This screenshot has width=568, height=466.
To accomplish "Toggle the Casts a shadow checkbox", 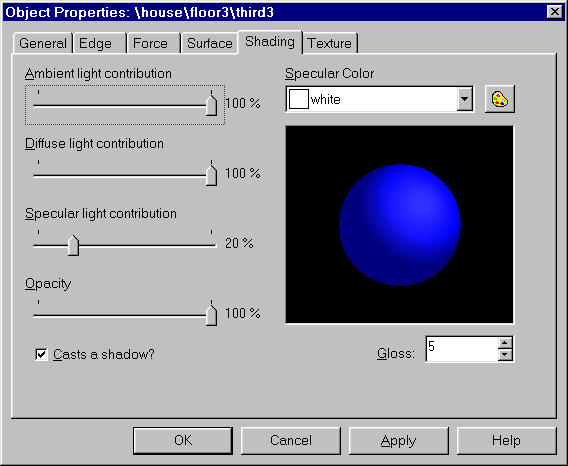I will tap(41, 354).
